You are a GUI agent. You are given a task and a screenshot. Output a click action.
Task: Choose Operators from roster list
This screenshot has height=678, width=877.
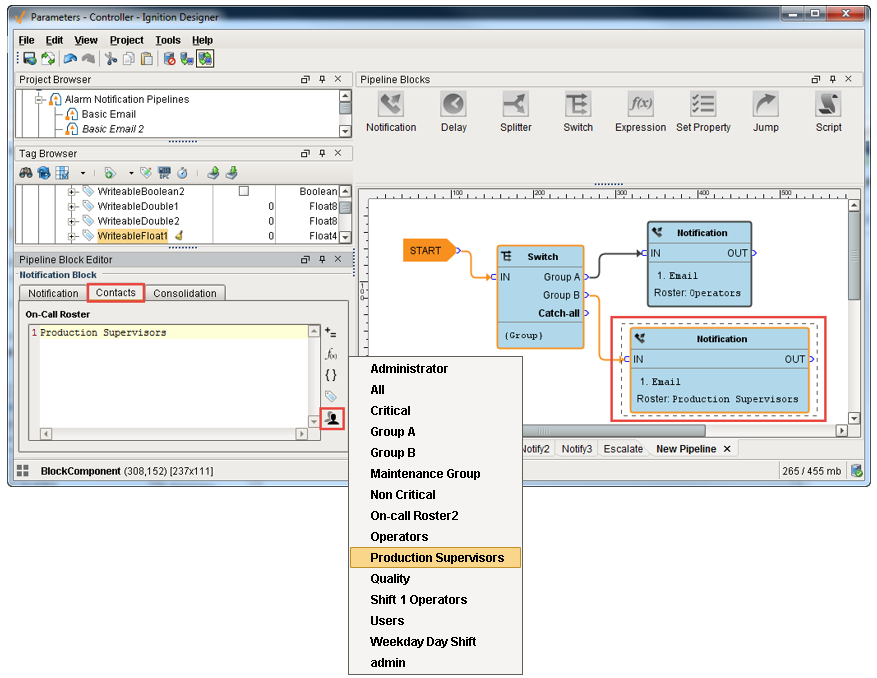click(436, 536)
